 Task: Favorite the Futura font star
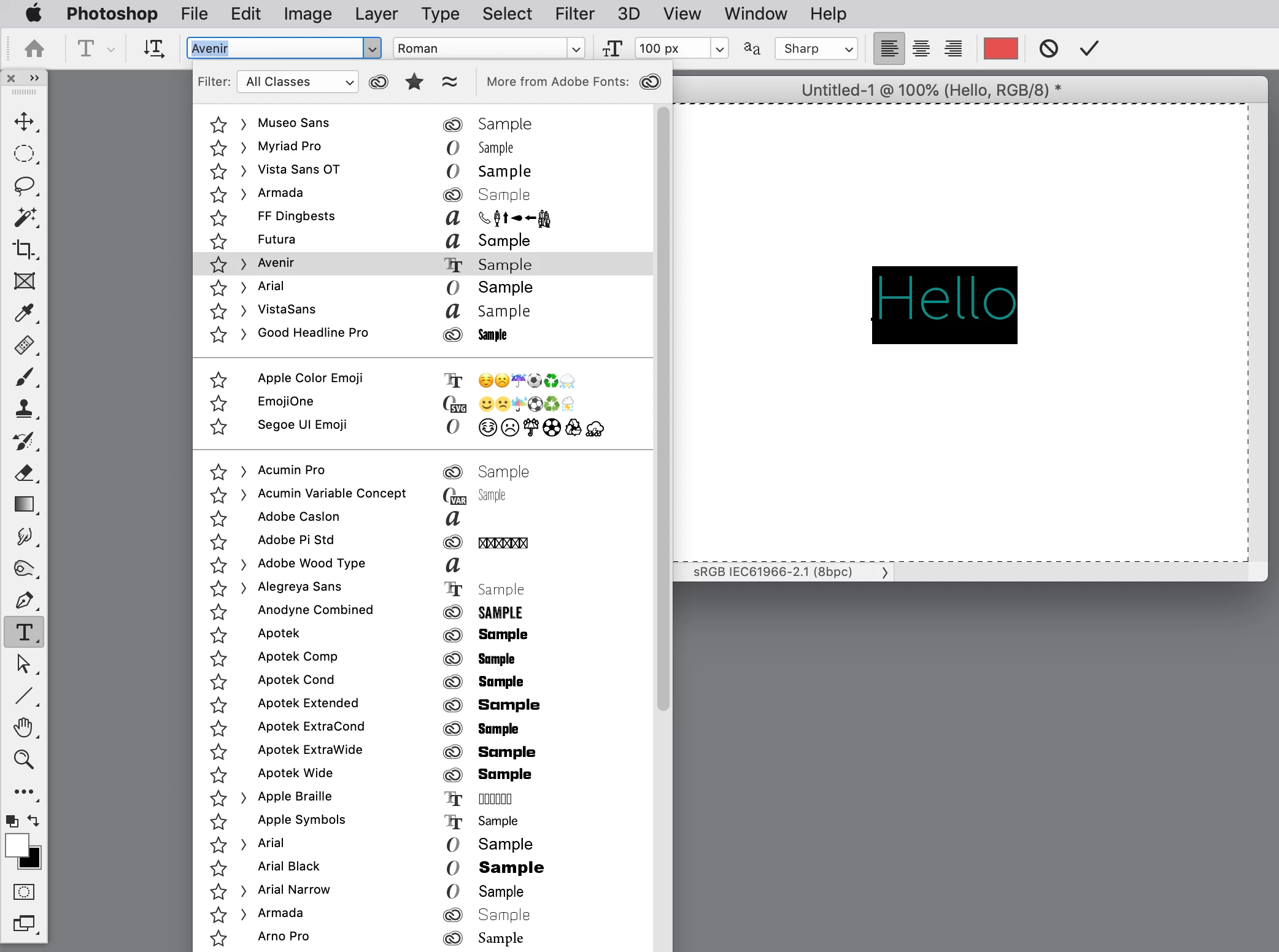tap(218, 240)
